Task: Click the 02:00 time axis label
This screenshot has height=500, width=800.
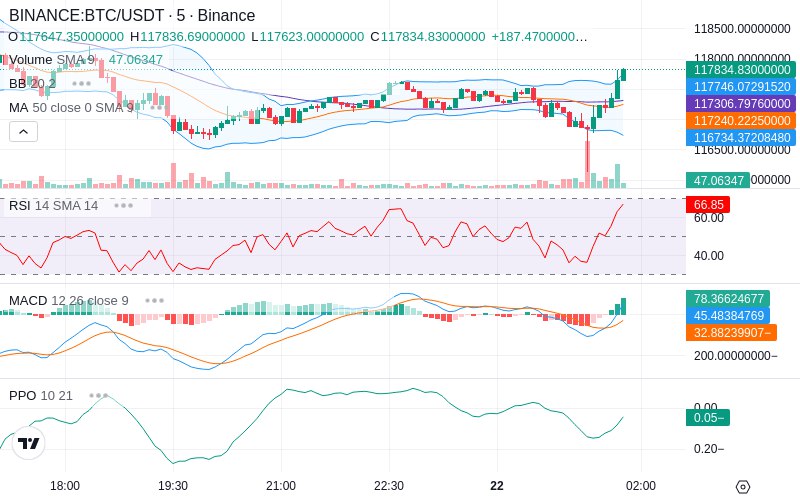Action: 641,486
